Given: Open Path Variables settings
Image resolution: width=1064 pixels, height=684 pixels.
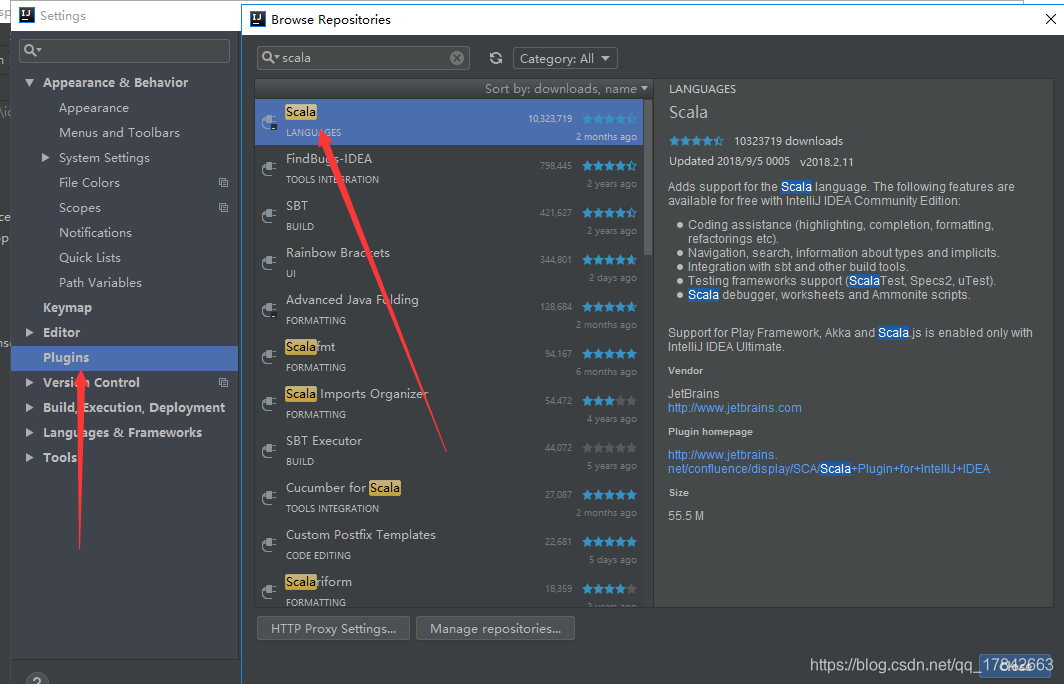Looking at the screenshot, I should pyautogui.click(x=100, y=283).
